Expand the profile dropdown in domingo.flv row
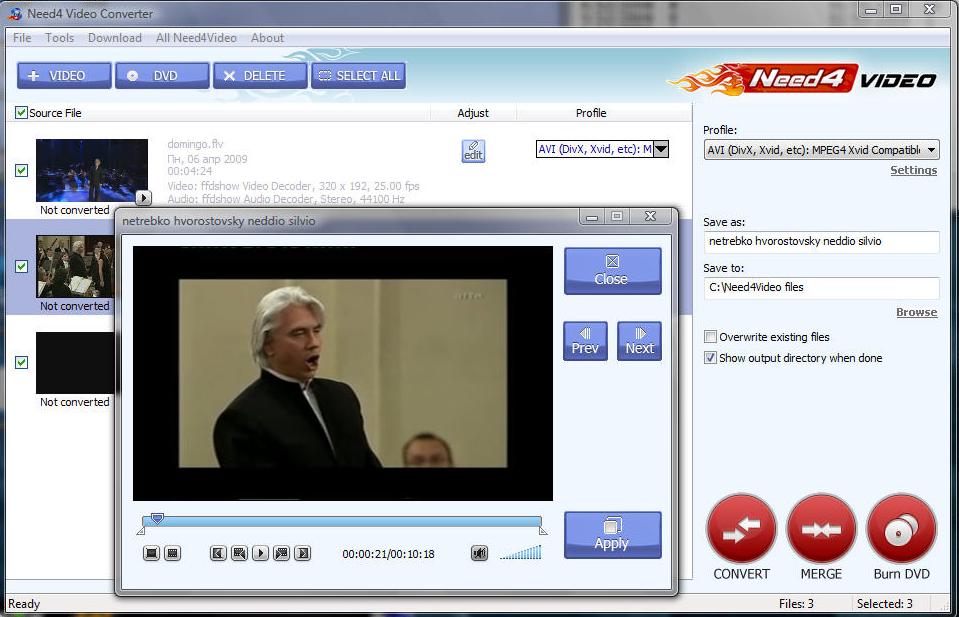Viewport: 959px width, 617px height. [x=660, y=150]
